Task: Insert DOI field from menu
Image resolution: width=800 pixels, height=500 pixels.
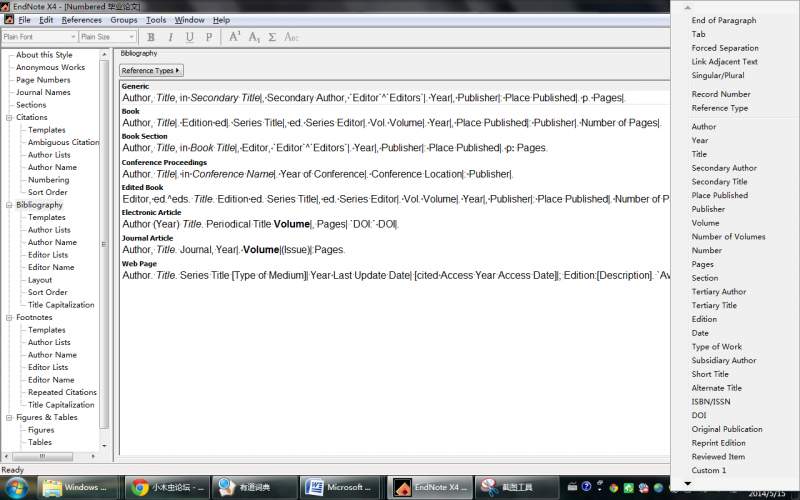Action: tap(699, 415)
